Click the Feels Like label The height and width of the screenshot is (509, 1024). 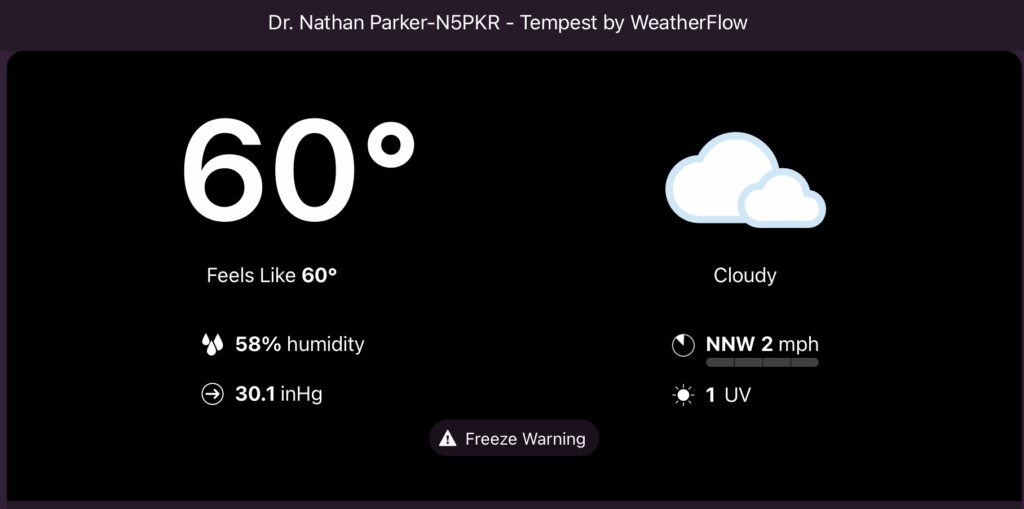point(252,275)
